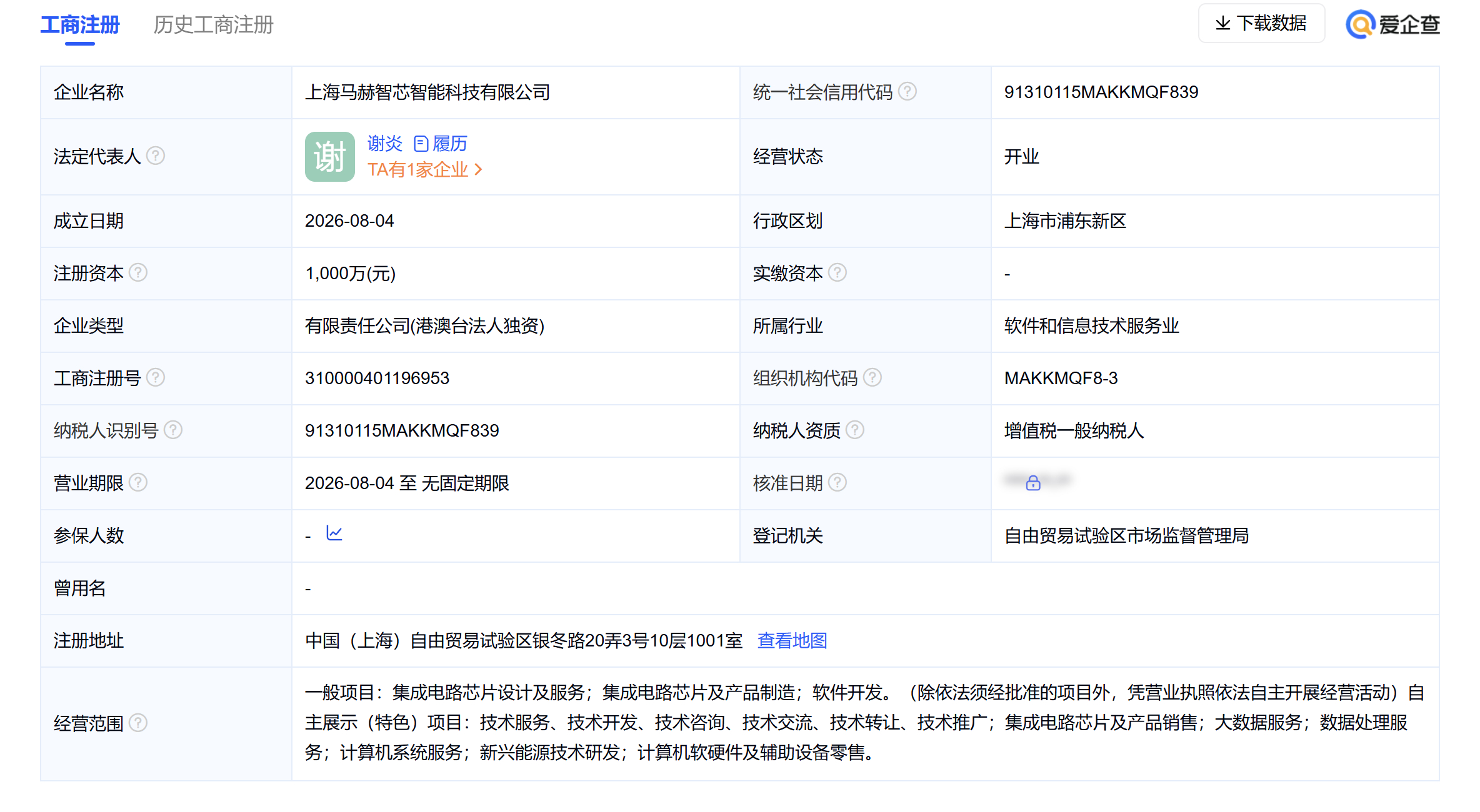Click help icon next to 统一社会信用代码
Viewport: 1480px width, 812px height.
[x=907, y=91]
